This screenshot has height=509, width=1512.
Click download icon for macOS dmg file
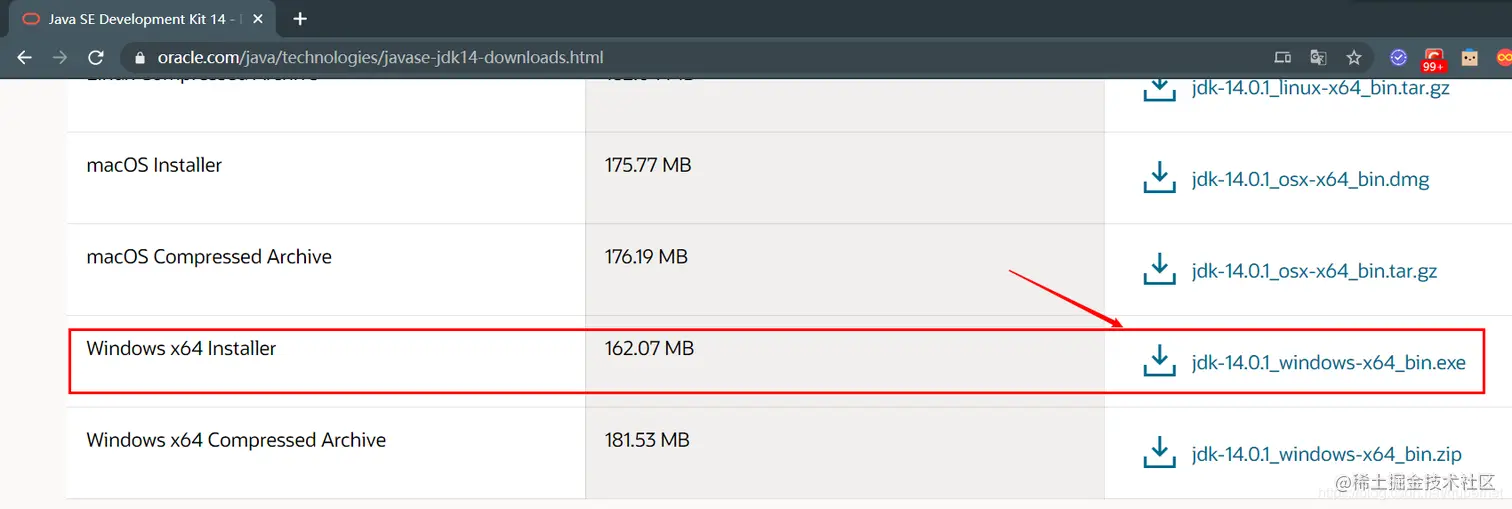(1159, 178)
